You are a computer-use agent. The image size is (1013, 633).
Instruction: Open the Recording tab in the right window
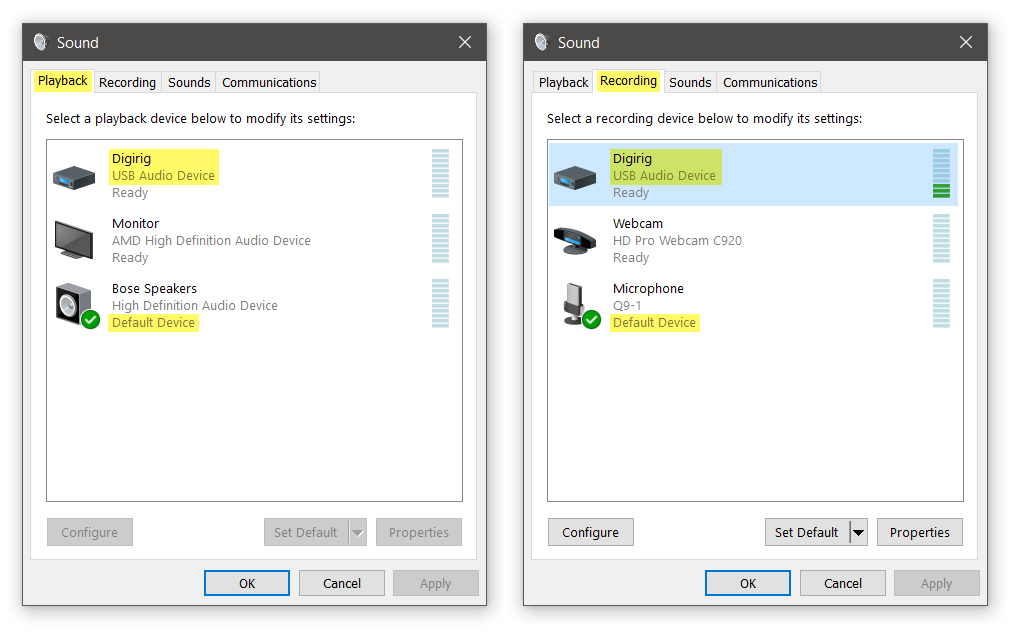click(629, 81)
